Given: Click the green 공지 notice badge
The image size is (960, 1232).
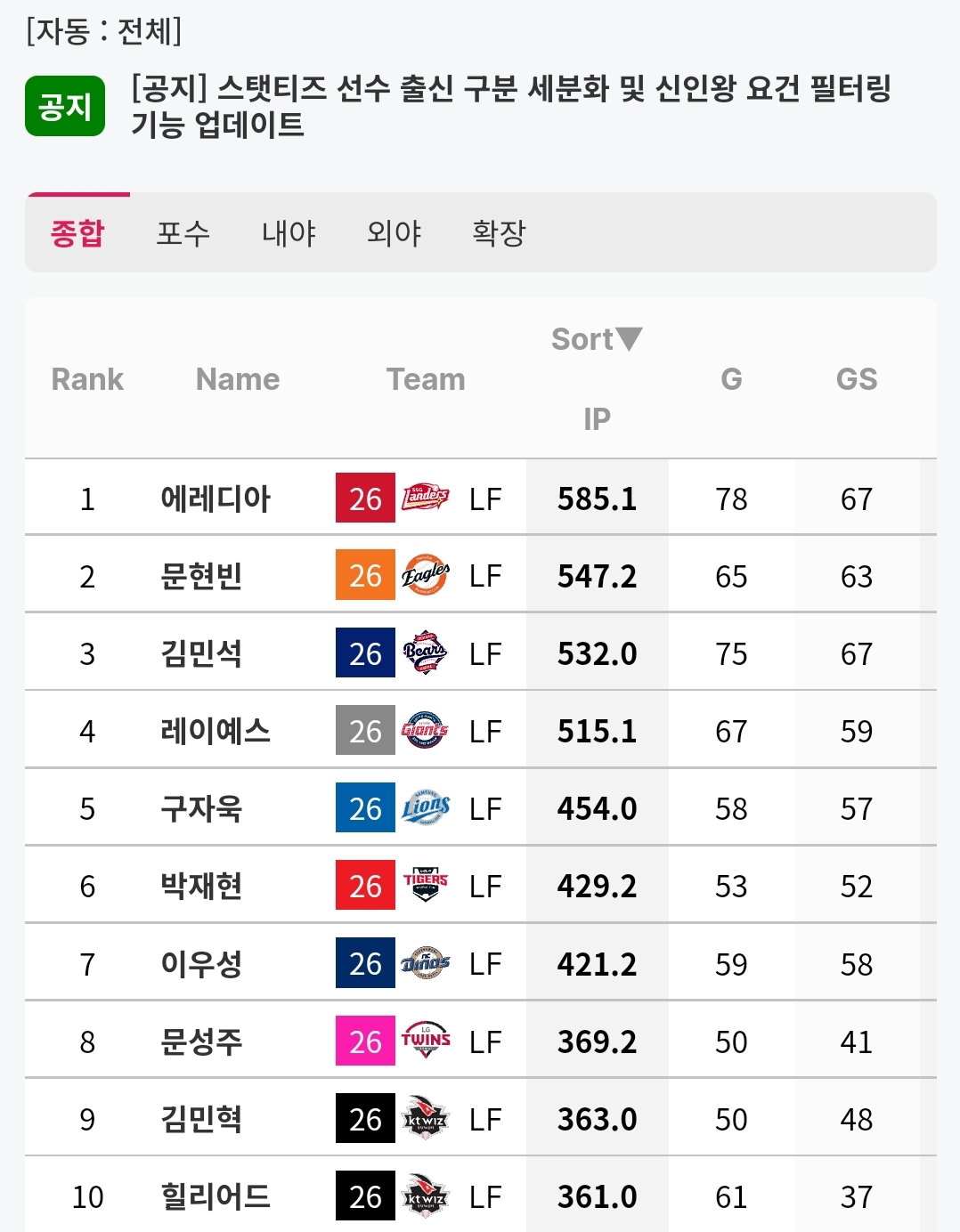Looking at the screenshot, I should click(65, 107).
